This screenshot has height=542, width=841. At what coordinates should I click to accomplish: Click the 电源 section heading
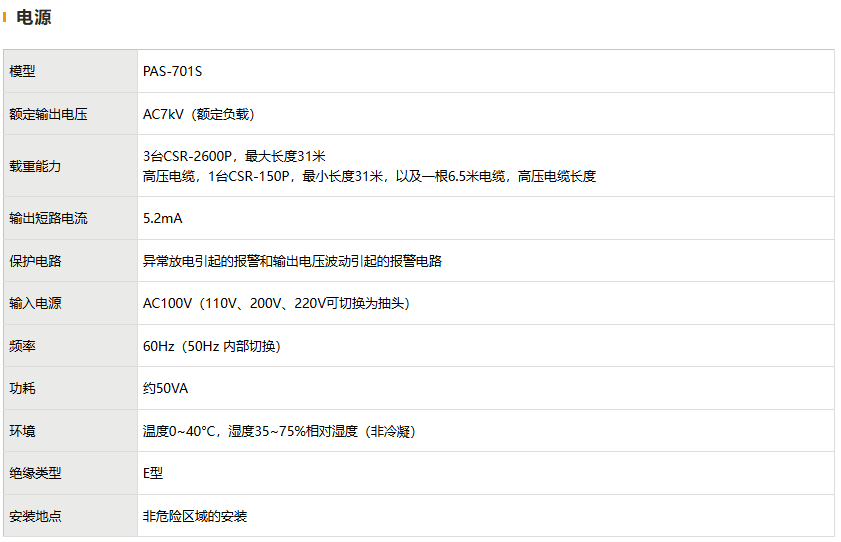click(x=33, y=17)
